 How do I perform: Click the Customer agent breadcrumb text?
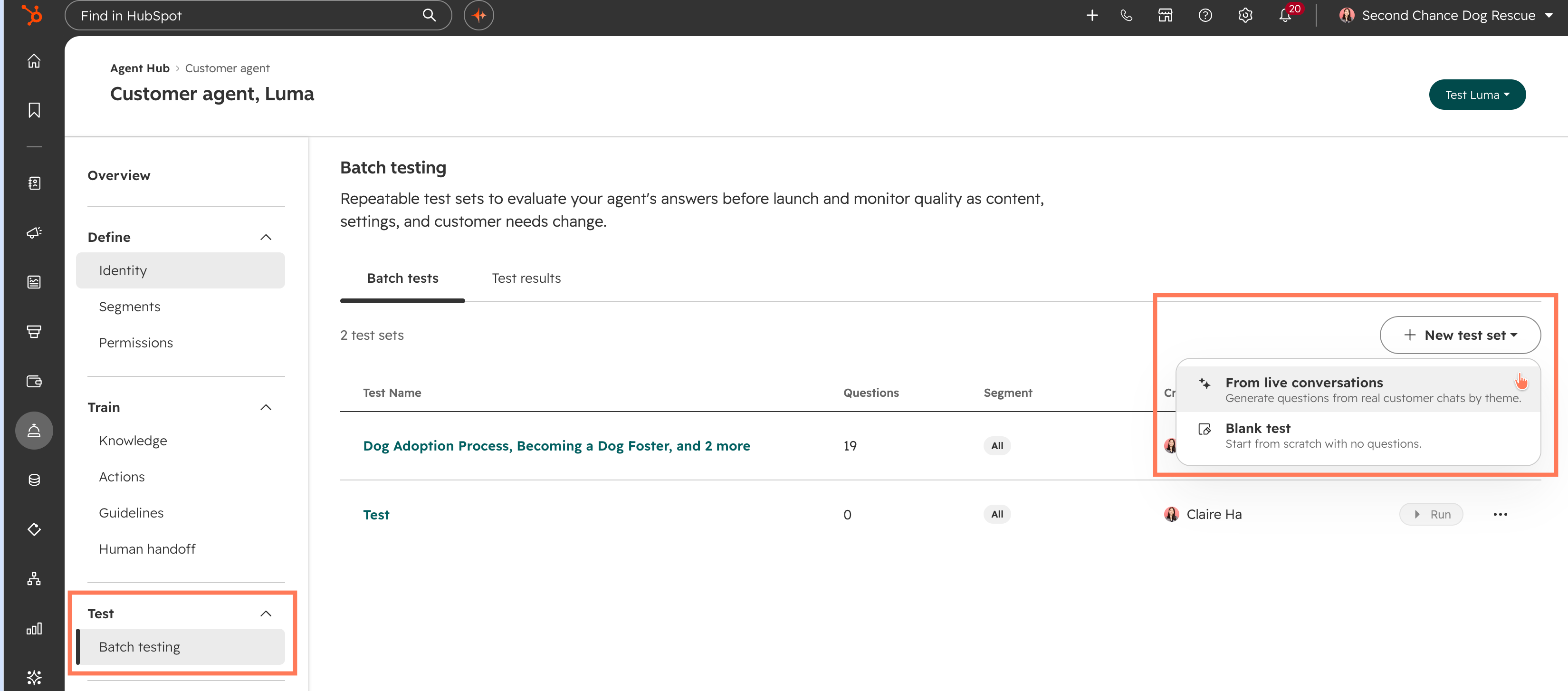[227, 68]
